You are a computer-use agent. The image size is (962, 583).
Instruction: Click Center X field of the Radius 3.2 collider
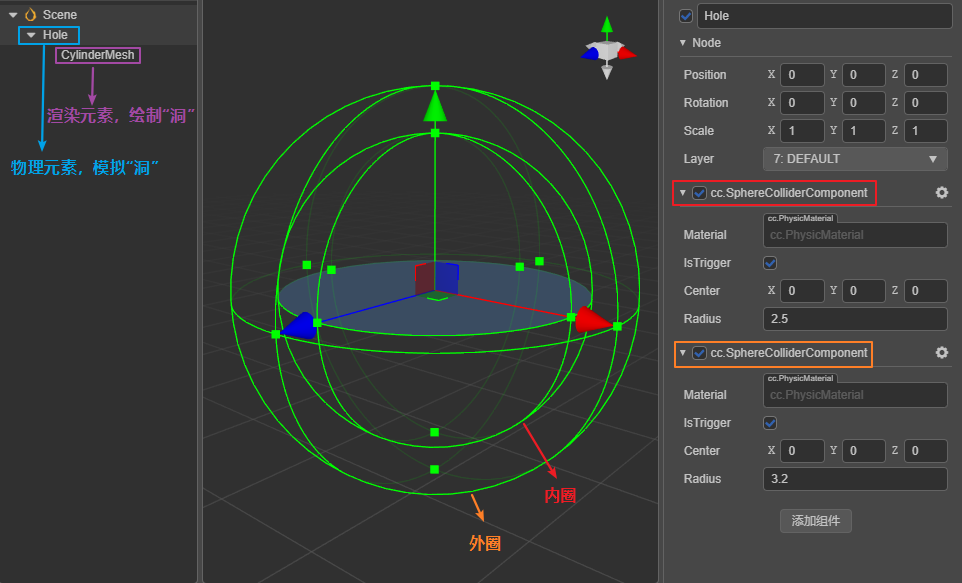[802, 451]
